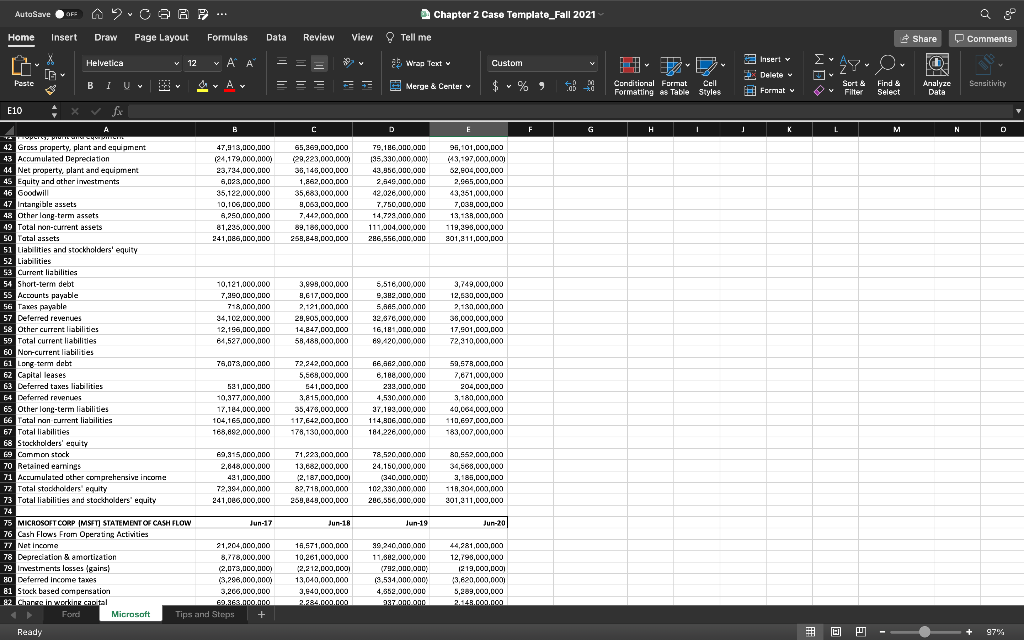Click Merge & Center

coord(430,86)
